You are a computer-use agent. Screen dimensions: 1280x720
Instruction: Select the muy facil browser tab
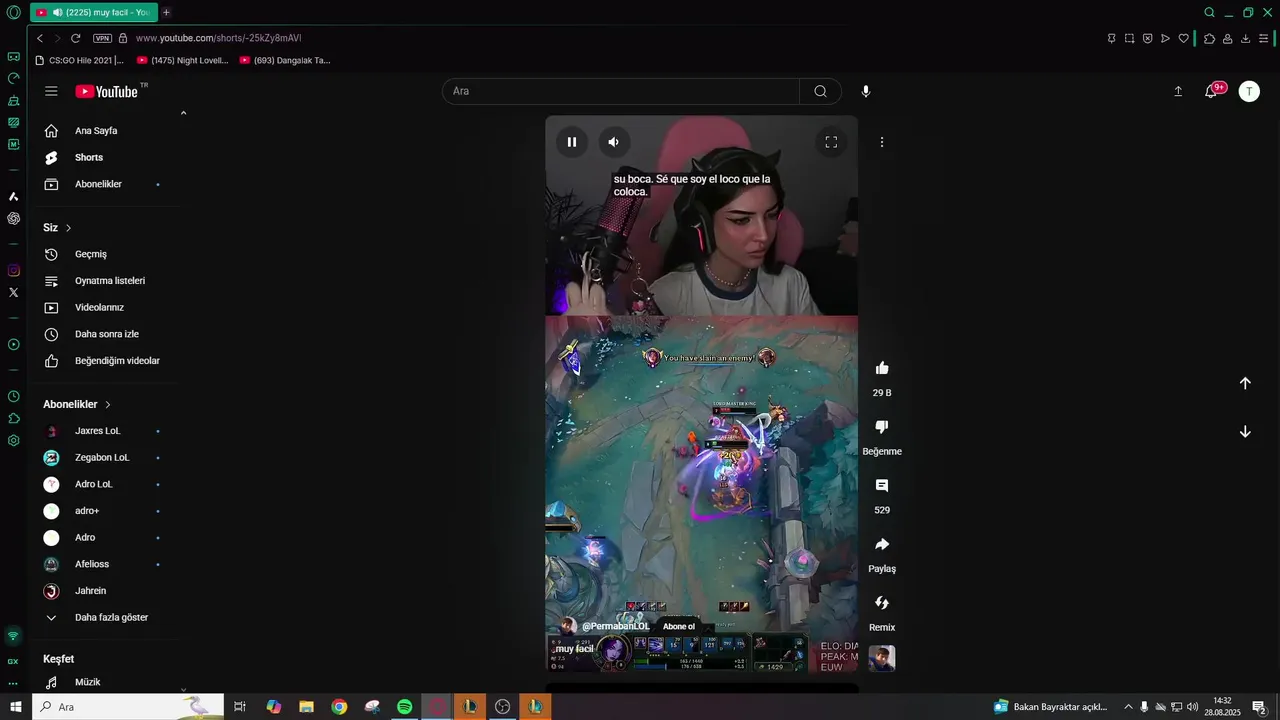pos(93,12)
